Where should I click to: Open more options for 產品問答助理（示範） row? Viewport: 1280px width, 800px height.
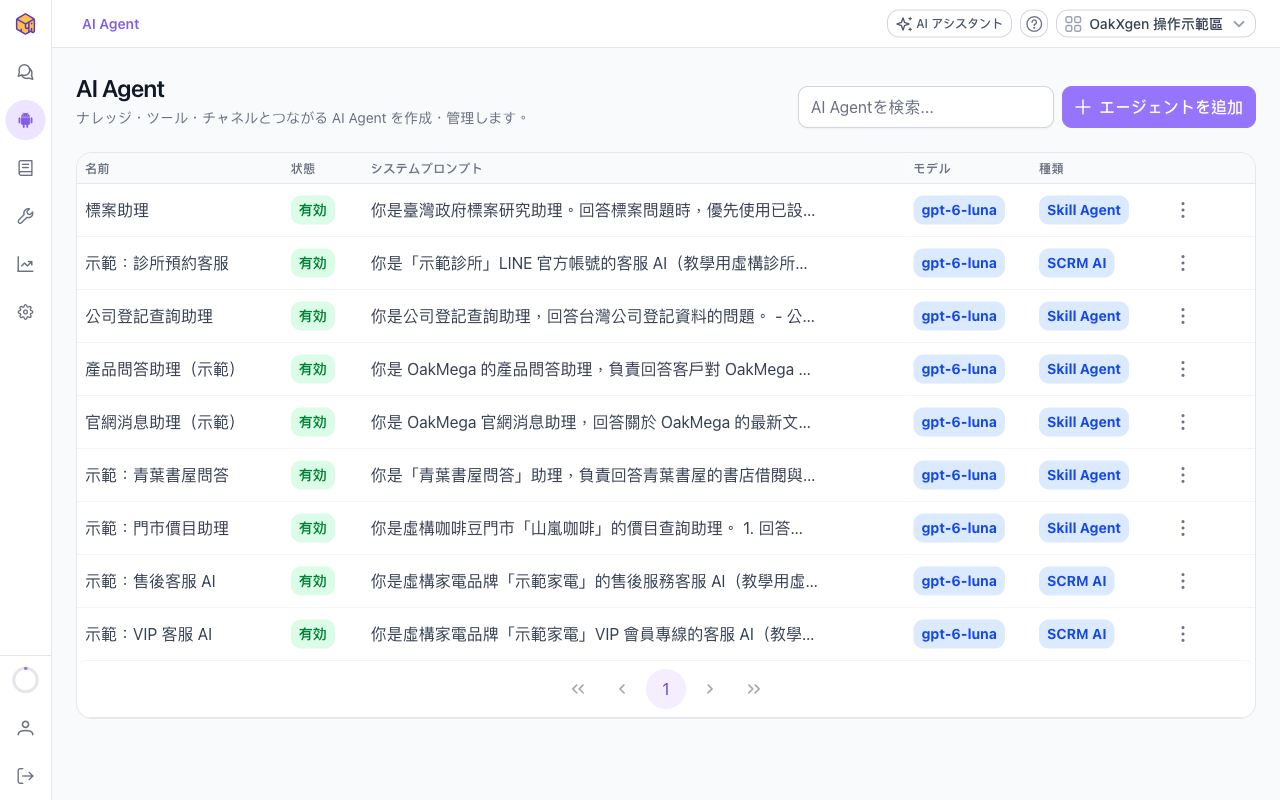pos(1183,369)
